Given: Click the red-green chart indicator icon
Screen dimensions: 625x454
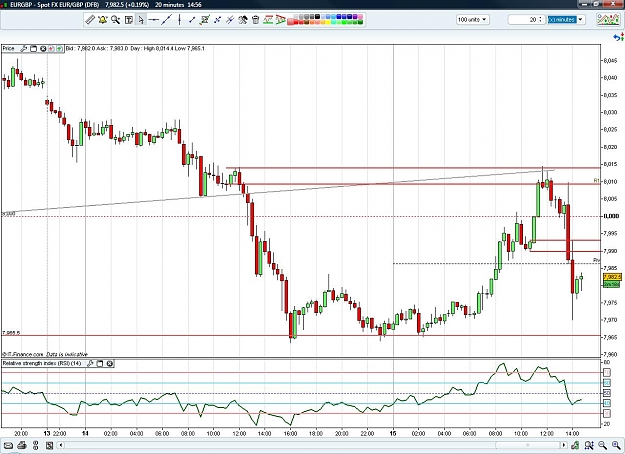Looking at the screenshot, I should (268, 20).
